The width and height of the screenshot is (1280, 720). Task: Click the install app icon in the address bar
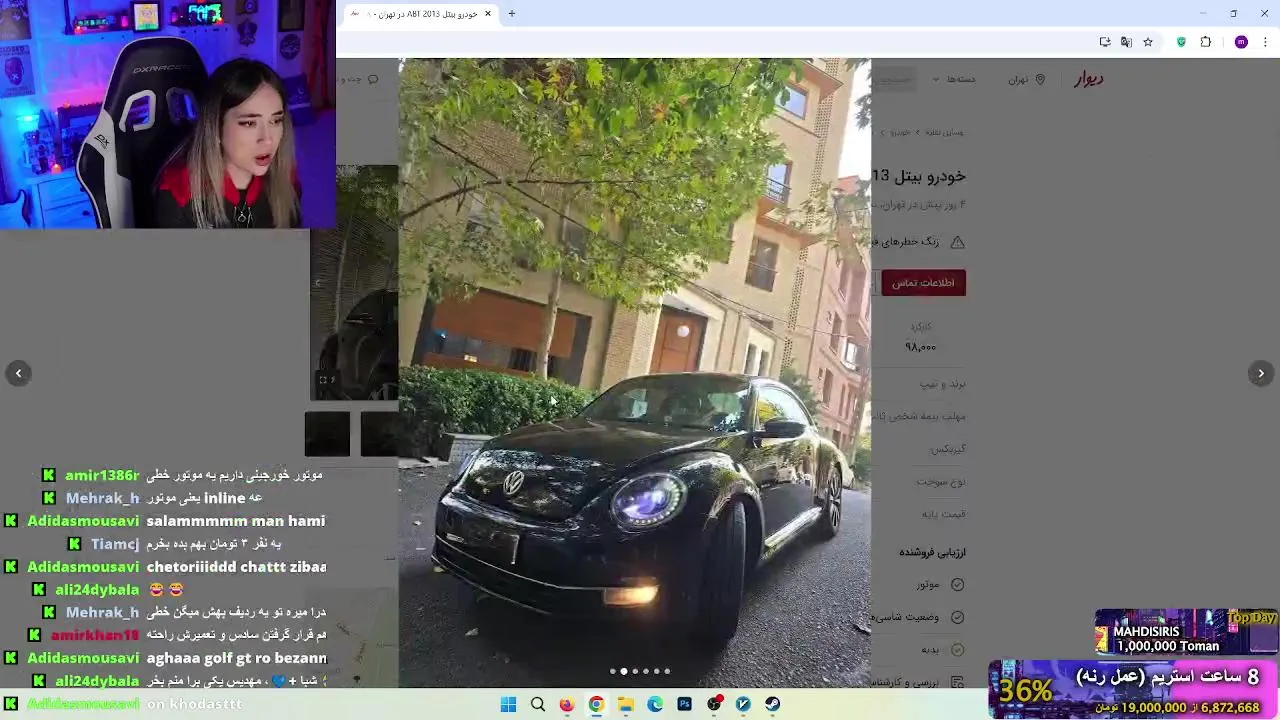[x=1104, y=42]
